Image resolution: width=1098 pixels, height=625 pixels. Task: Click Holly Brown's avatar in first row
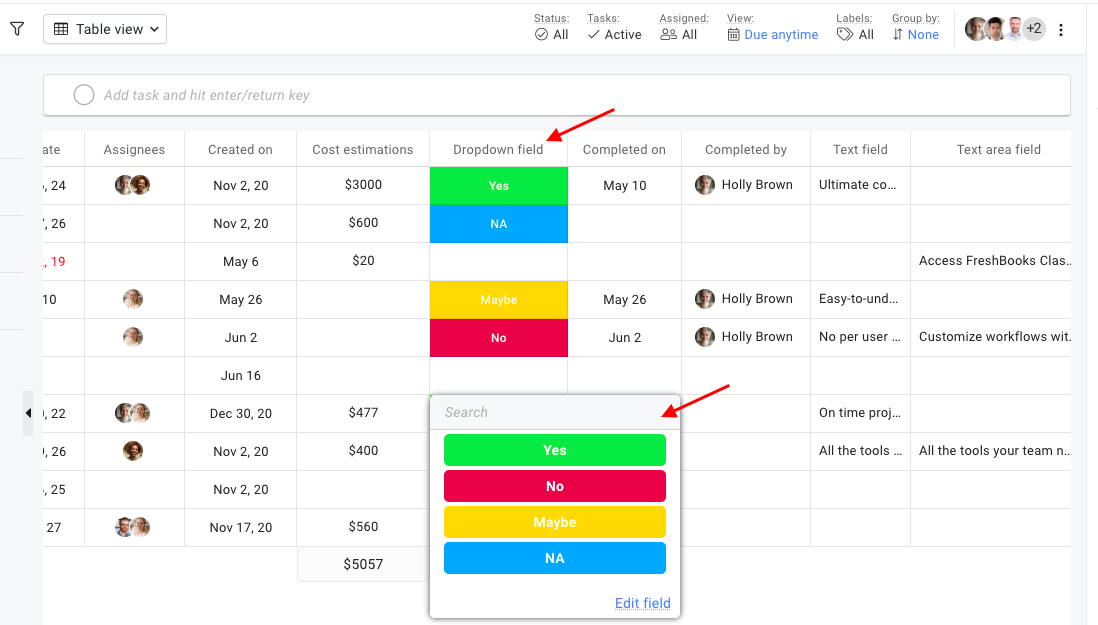(x=705, y=185)
